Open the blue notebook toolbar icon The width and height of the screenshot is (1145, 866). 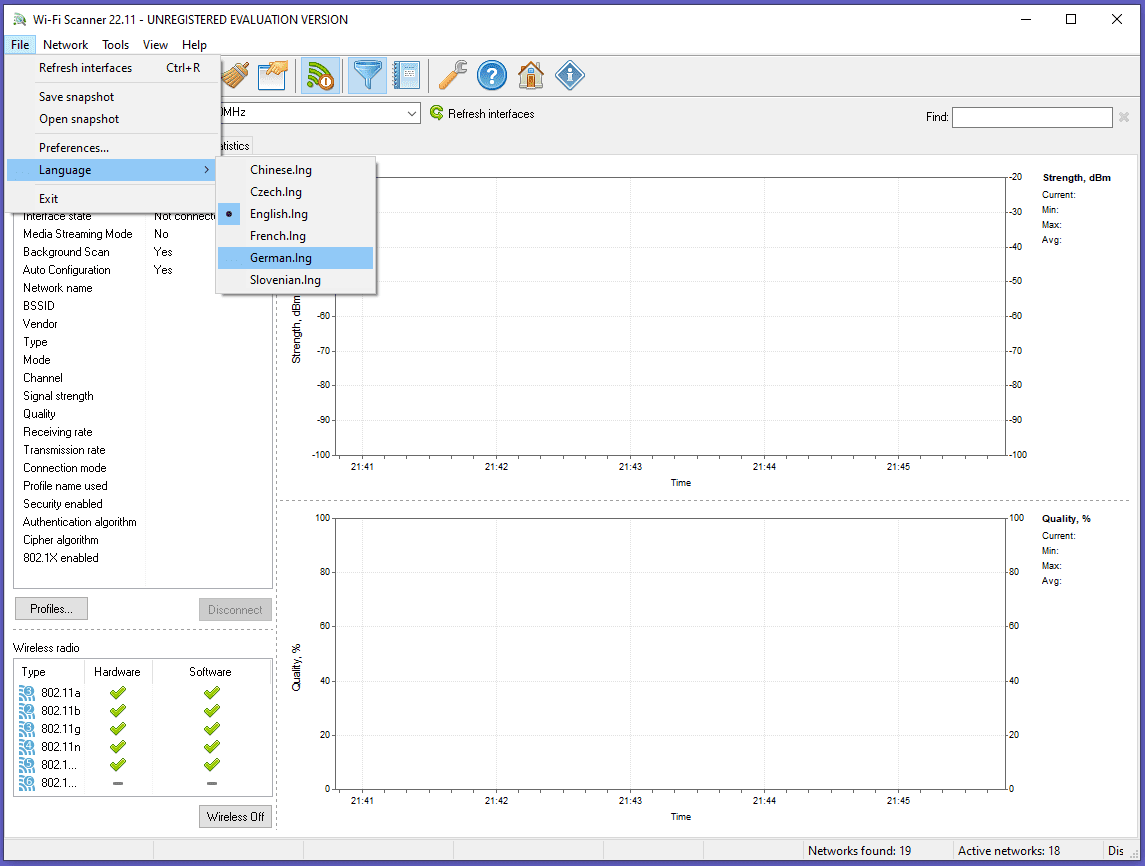click(x=406, y=75)
